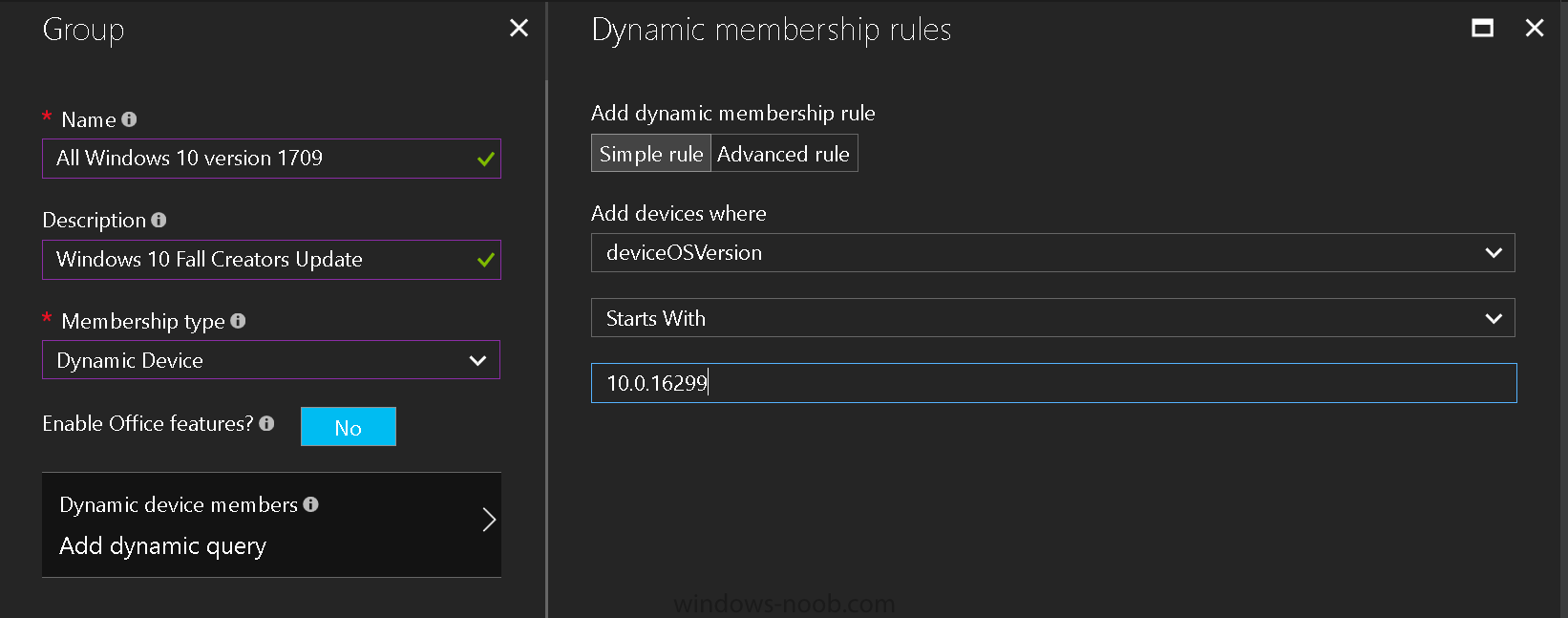This screenshot has height=618, width=1568.
Task: Click info icon next to Enable Office features
Action: click(266, 423)
